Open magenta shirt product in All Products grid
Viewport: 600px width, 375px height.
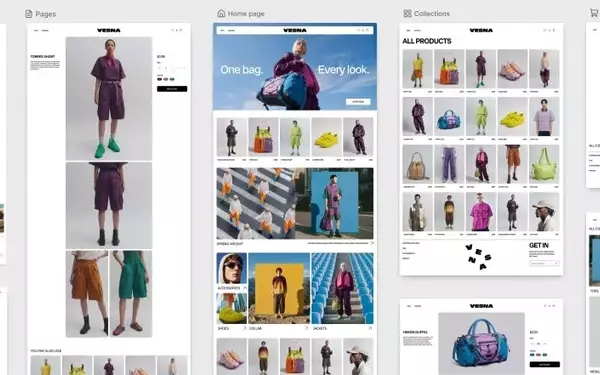pyautogui.click(x=481, y=212)
